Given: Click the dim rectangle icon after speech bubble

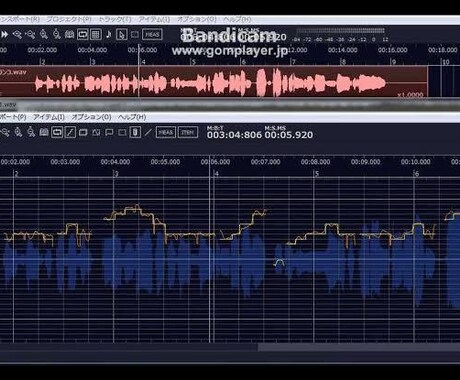Looking at the screenshot, I should point(122,133).
